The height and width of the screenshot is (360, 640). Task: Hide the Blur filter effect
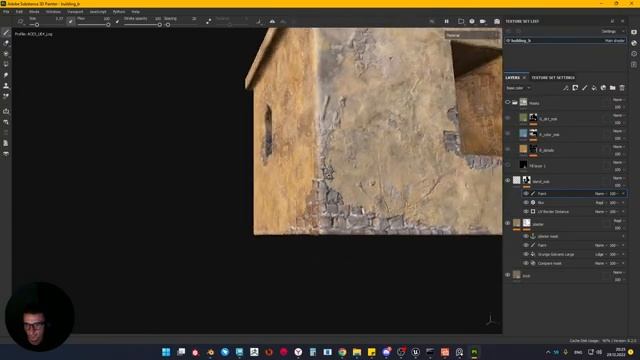point(526,202)
